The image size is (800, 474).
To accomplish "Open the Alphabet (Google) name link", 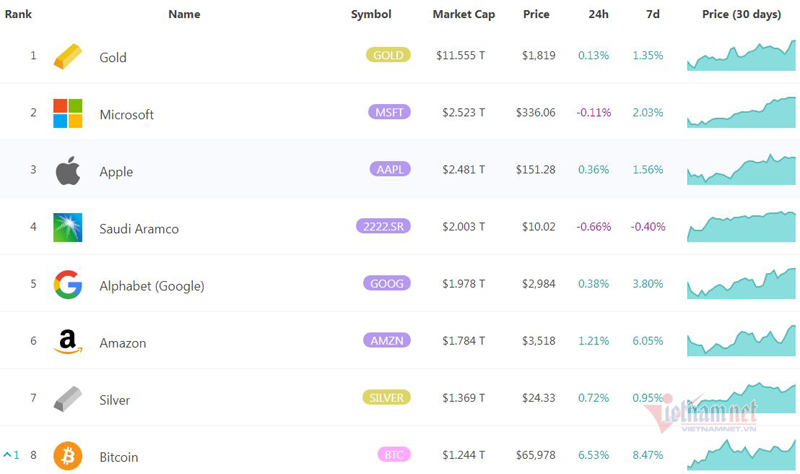I will click(x=152, y=286).
